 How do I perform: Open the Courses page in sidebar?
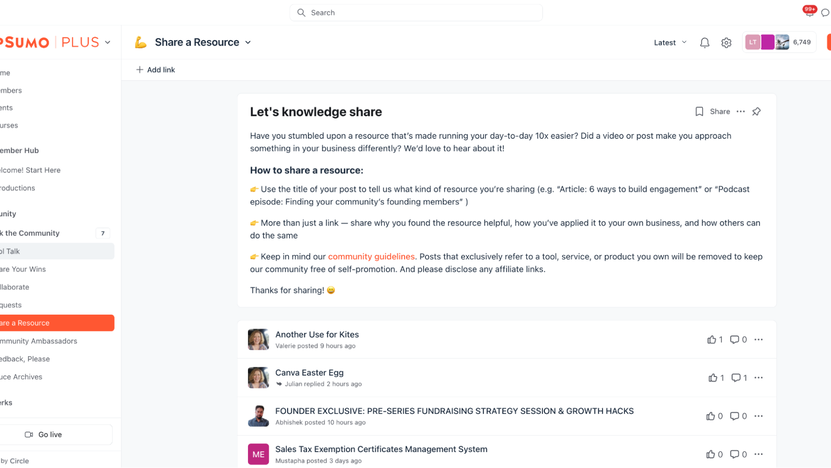(9, 126)
